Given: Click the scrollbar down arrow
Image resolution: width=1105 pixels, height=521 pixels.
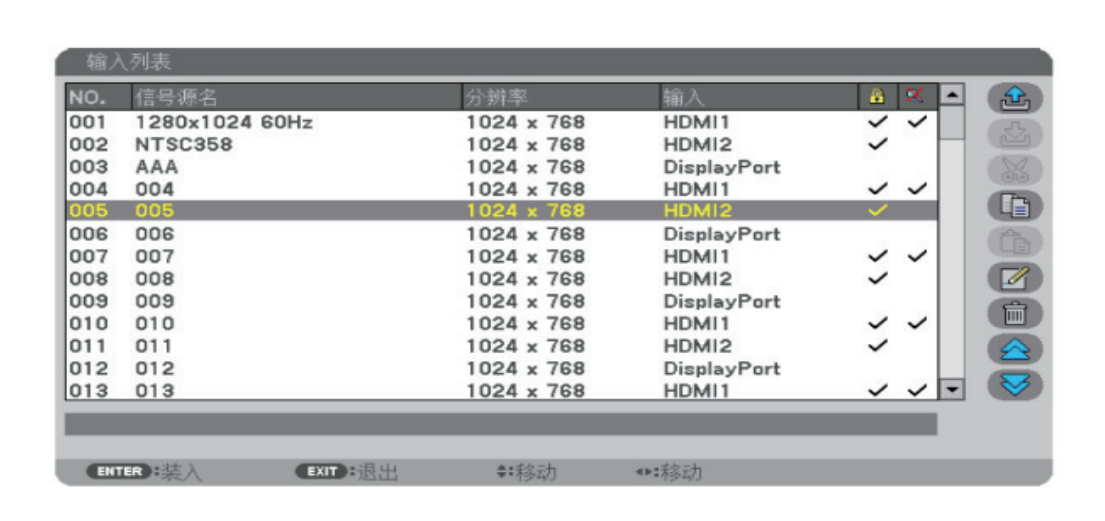Looking at the screenshot, I should [952, 389].
